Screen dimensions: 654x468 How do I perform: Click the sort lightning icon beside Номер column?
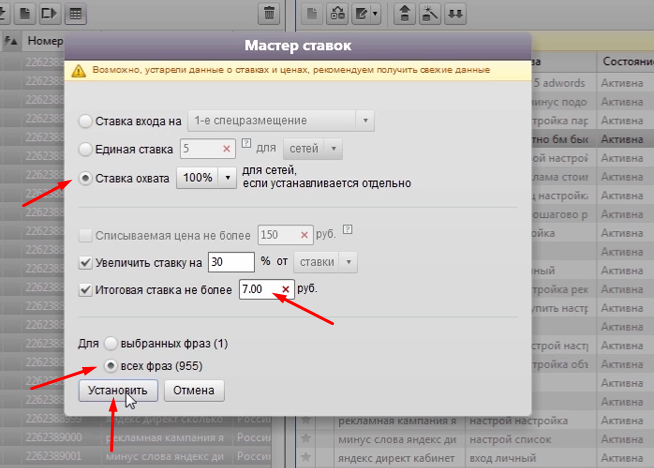tap(11, 41)
